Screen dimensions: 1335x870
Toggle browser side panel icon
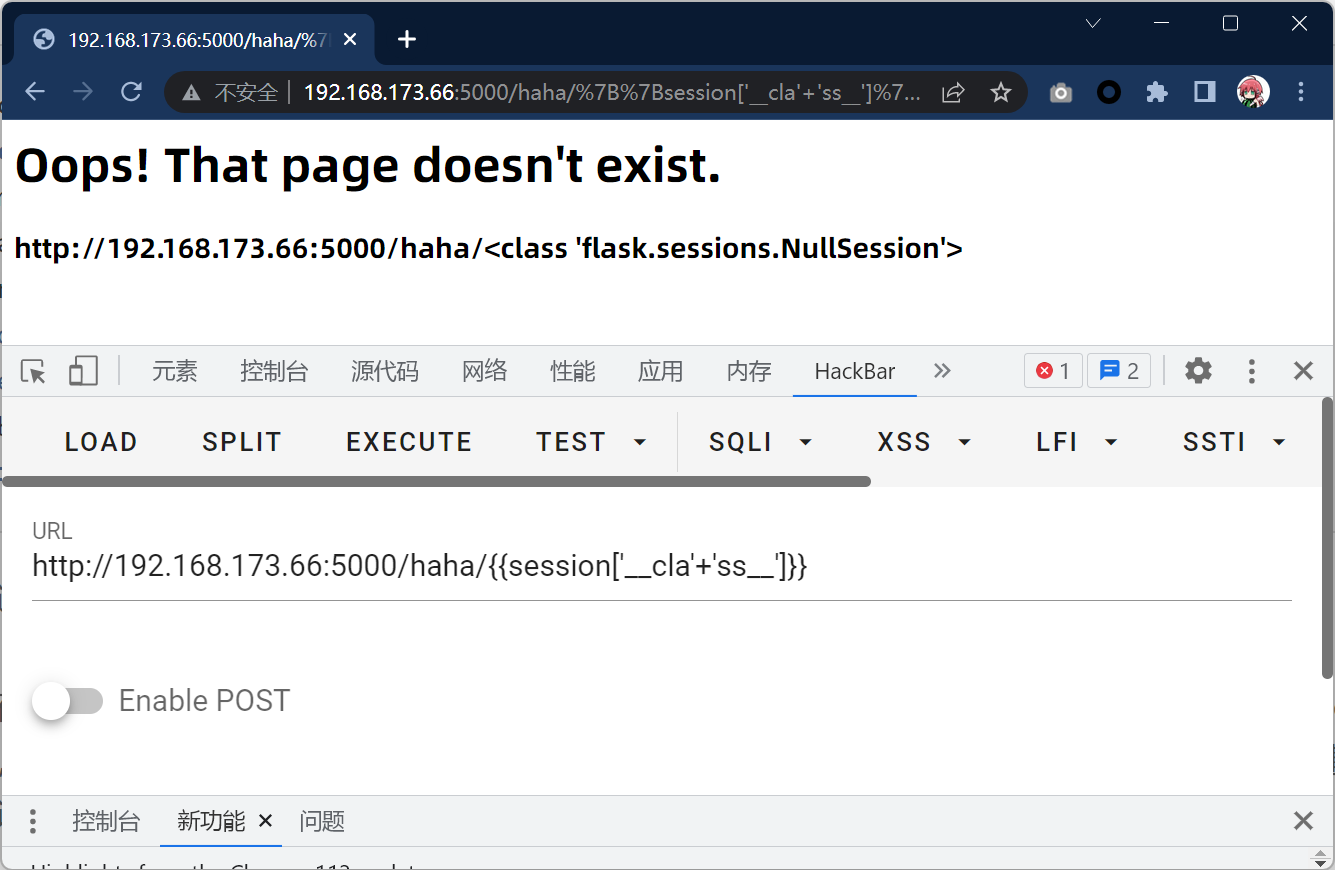click(1204, 93)
